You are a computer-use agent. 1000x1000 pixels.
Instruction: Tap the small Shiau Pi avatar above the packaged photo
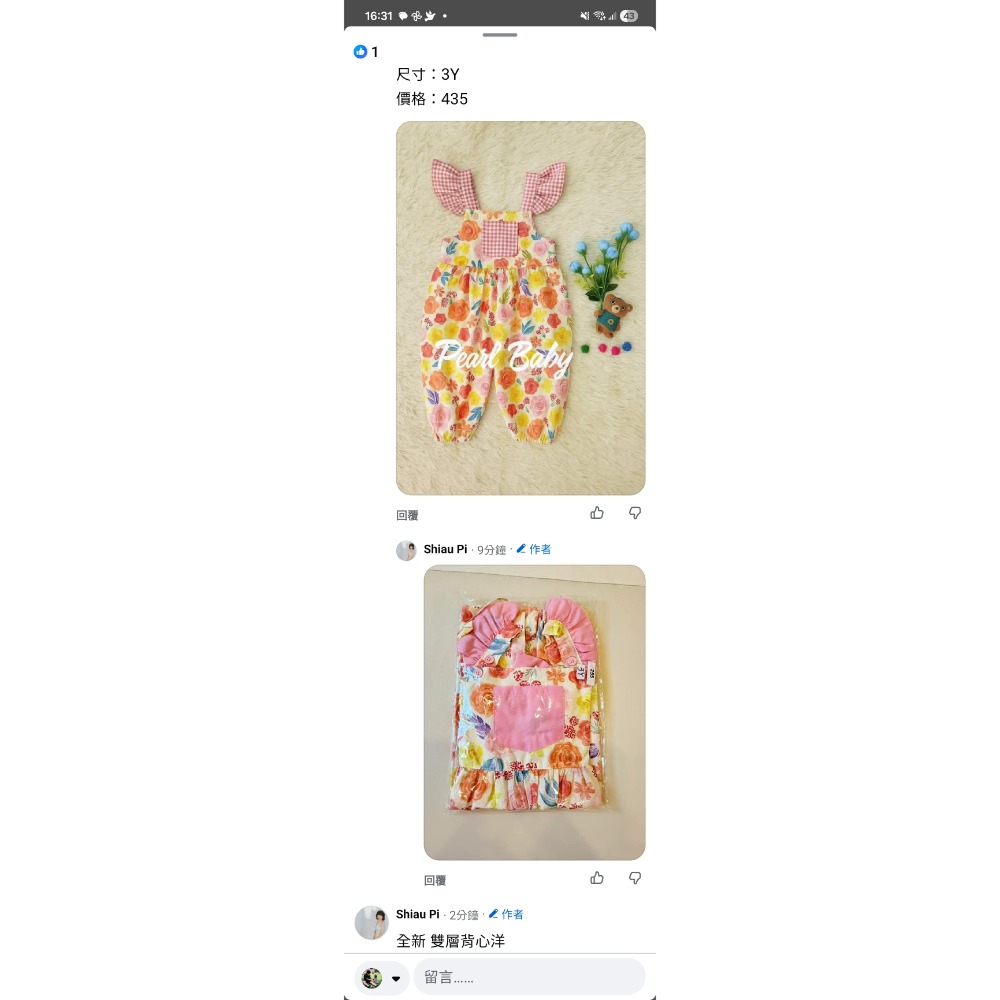coord(406,550)
